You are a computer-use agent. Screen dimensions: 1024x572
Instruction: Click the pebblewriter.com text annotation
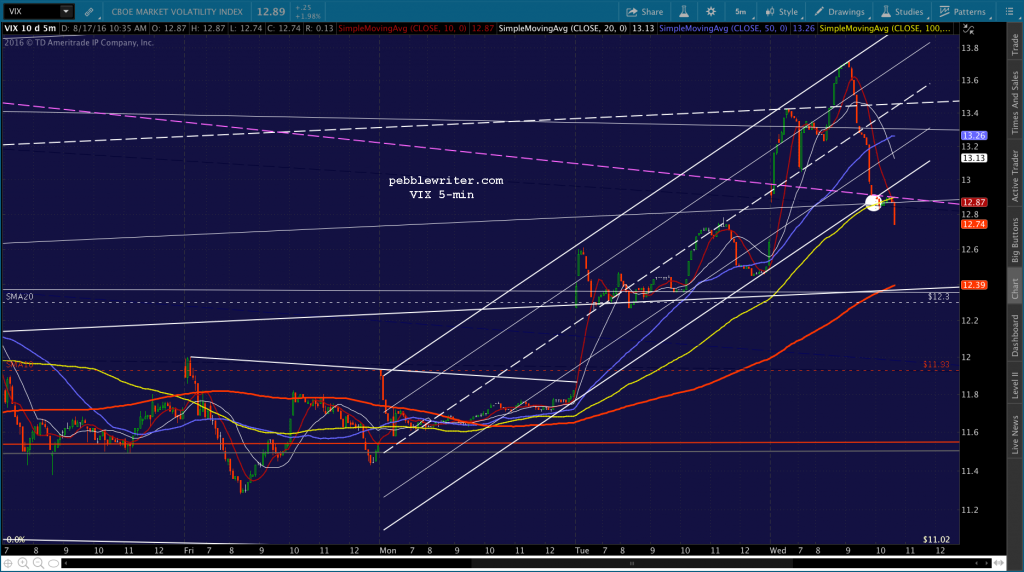click(446, 180)
